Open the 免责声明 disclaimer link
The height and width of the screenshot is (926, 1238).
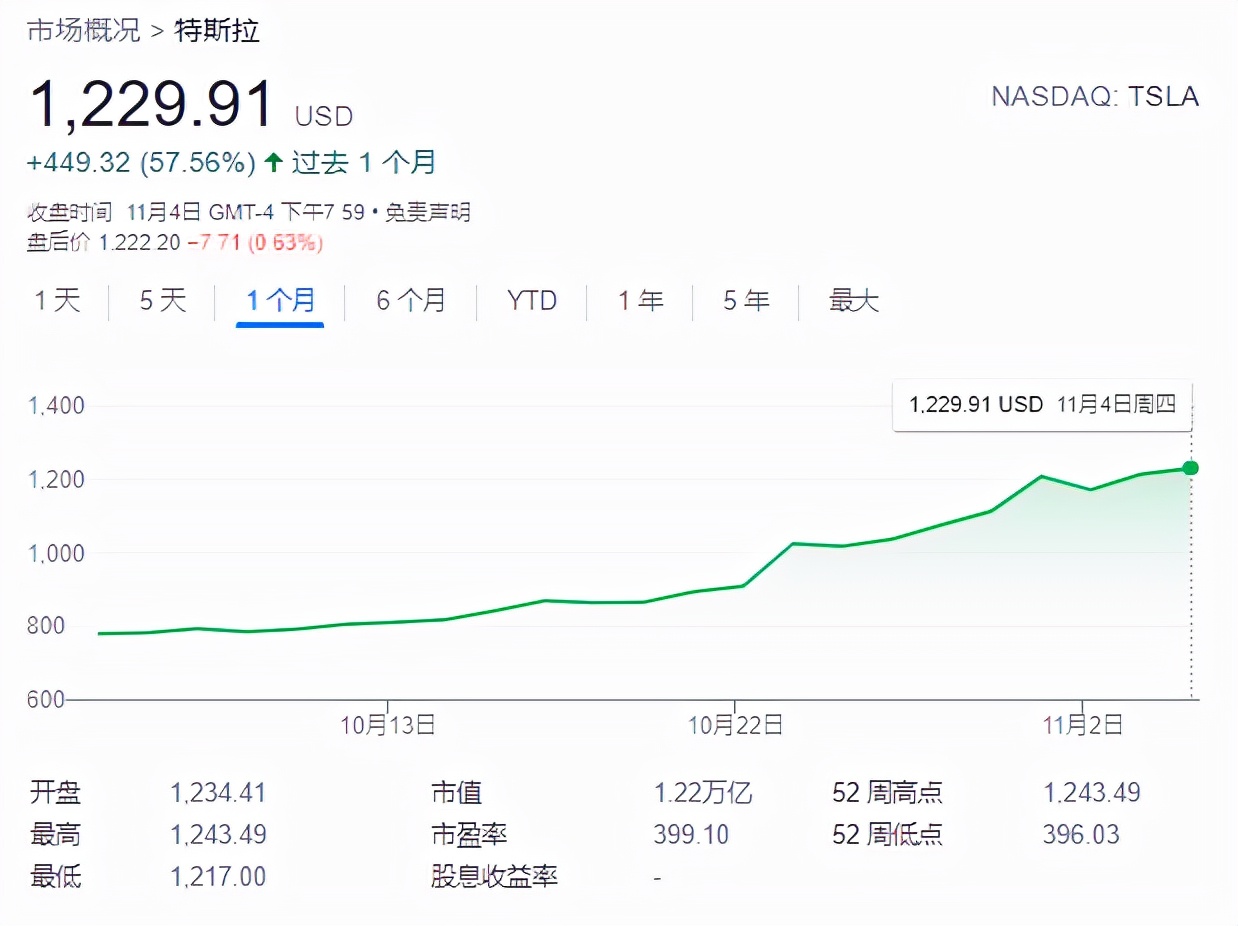point(427,212)
